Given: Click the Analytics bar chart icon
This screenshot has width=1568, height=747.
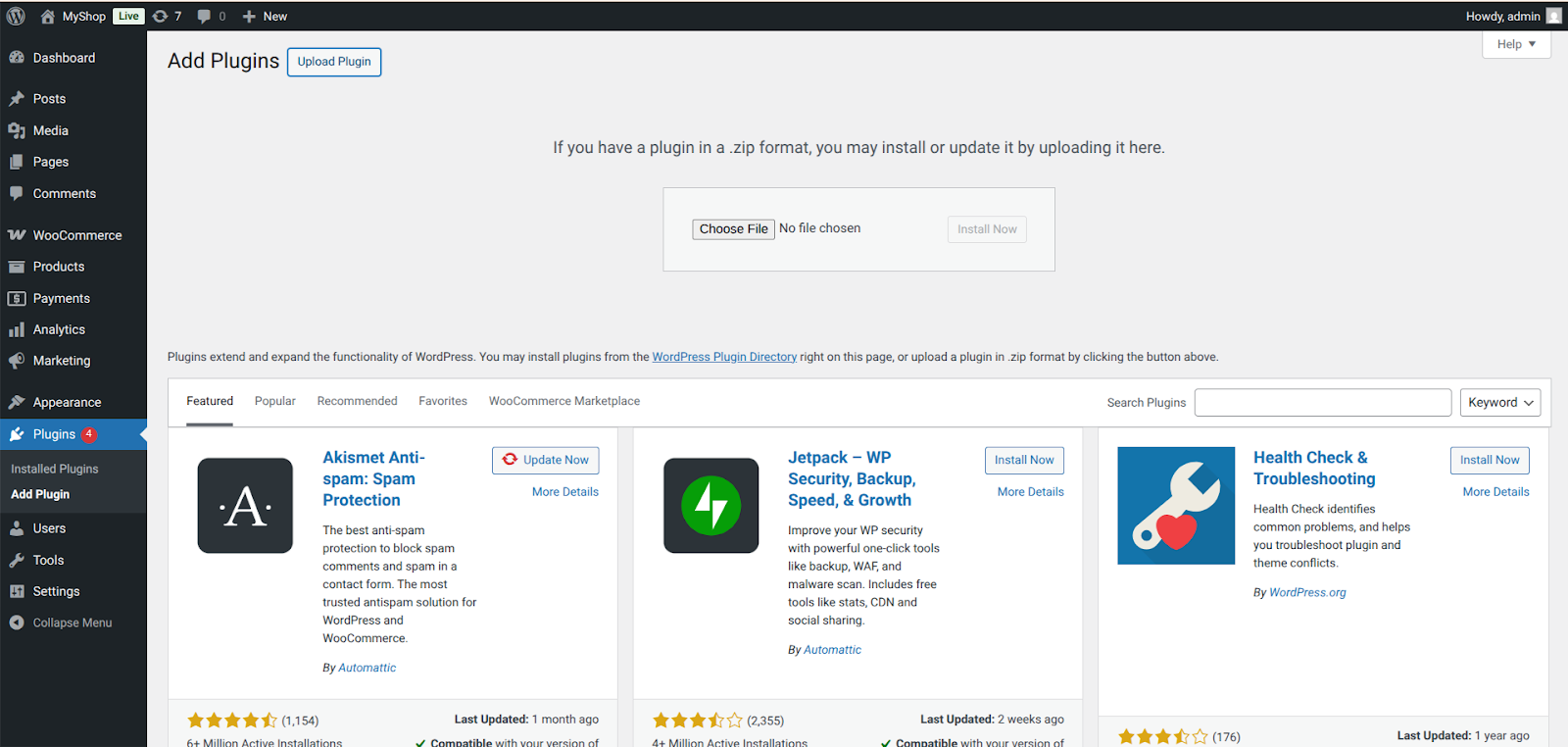Looking at the screenshot, I should tap(17, 329).
